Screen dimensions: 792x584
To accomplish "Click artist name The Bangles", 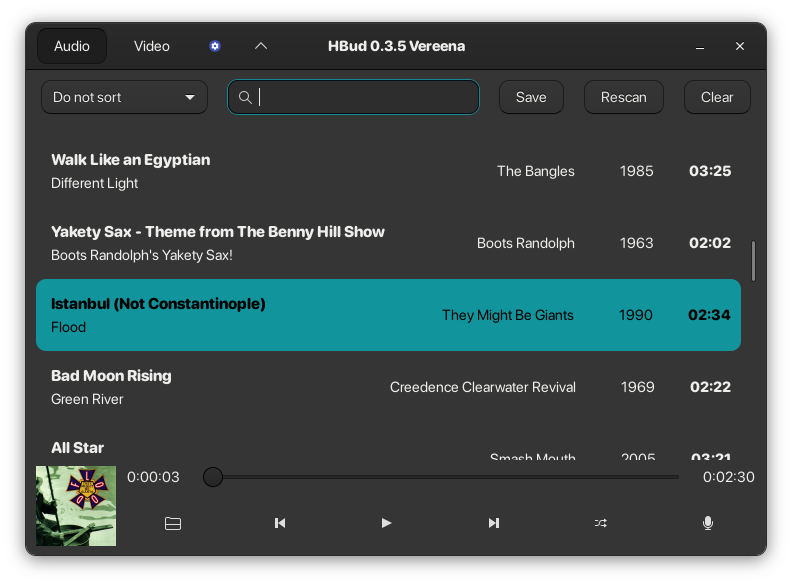I will coord(535,171).
